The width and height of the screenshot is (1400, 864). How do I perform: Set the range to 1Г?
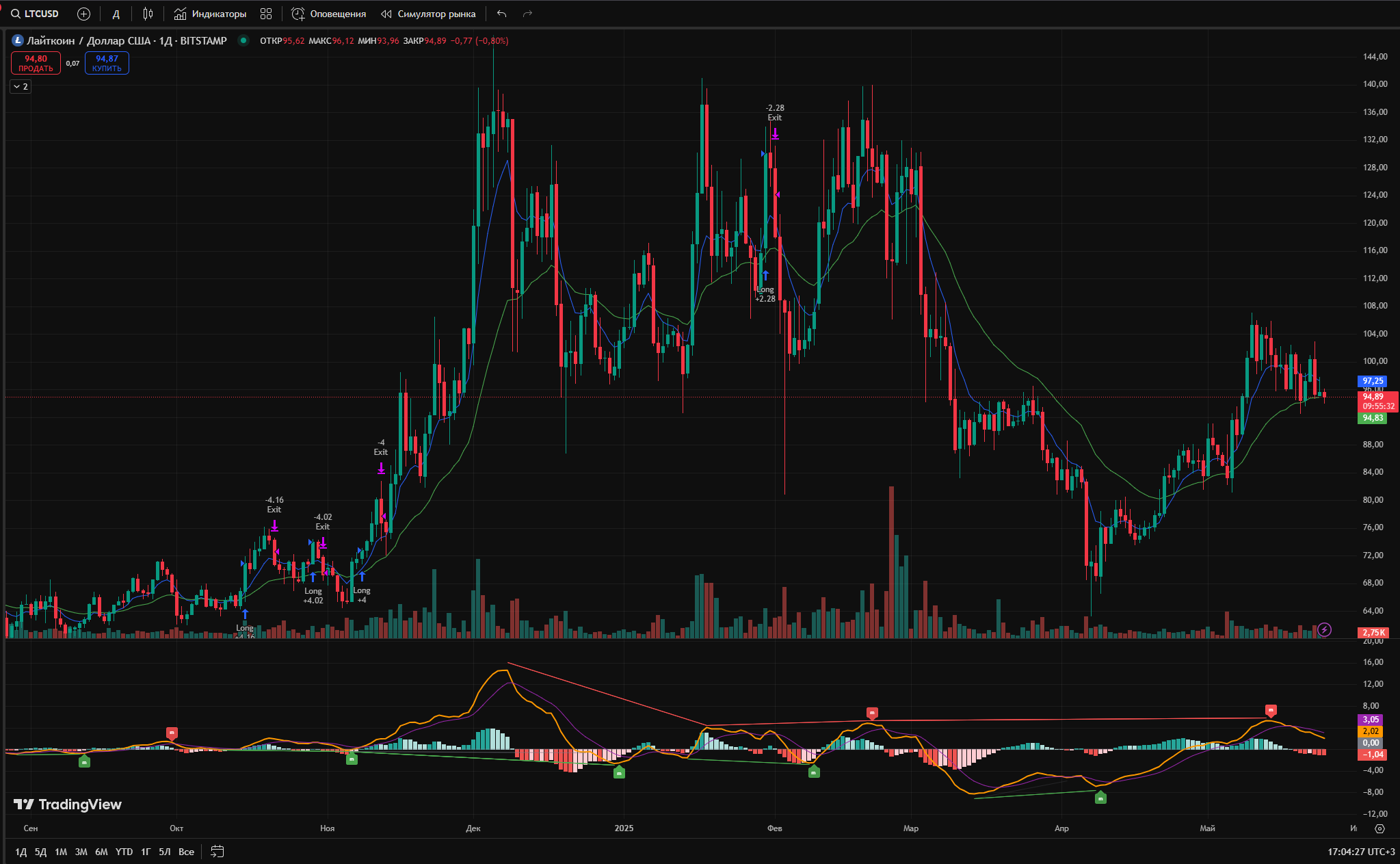(146, 852)
